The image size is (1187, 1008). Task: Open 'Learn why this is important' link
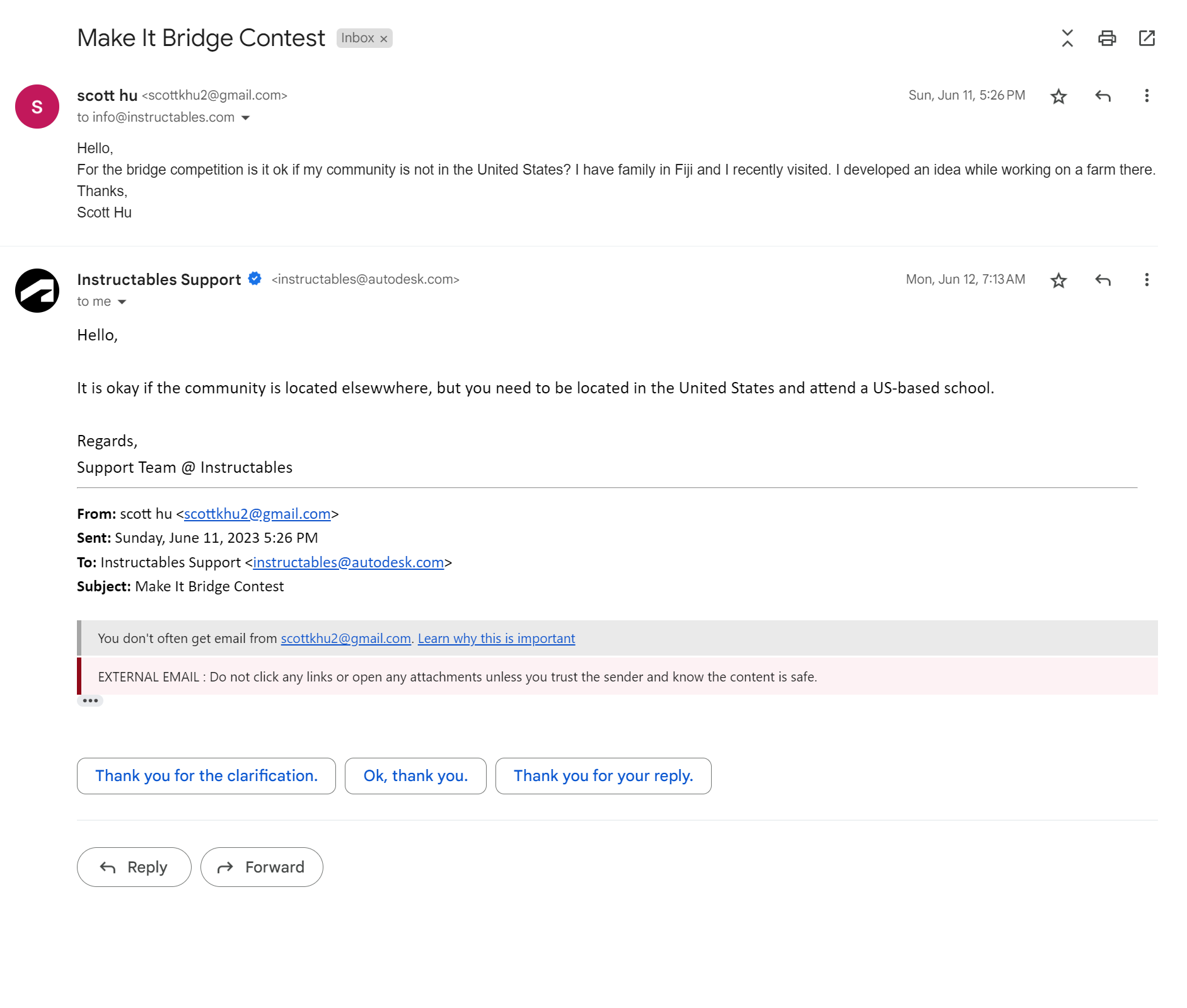coord(497,639)
